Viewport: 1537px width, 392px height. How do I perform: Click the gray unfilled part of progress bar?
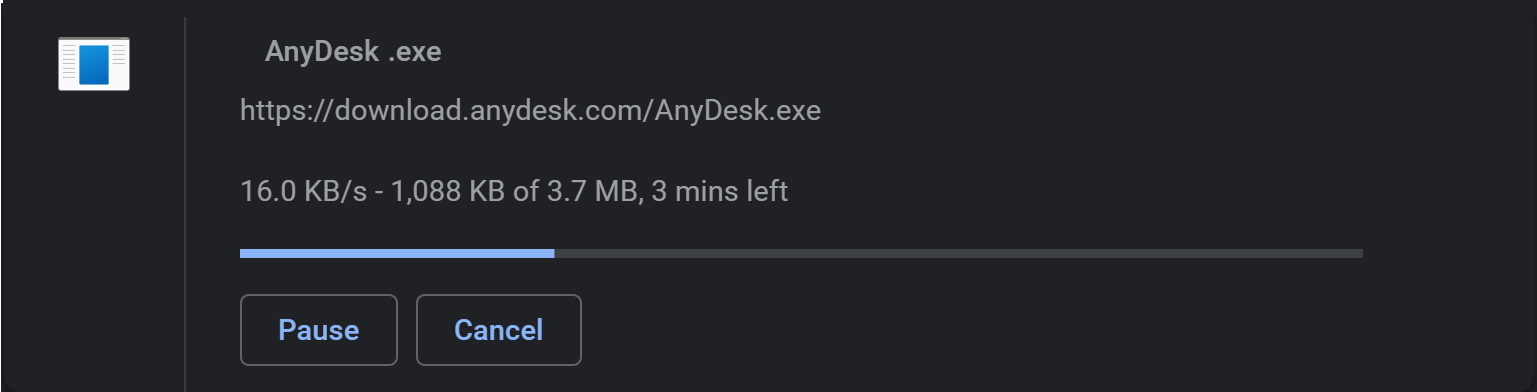(959, 254)
